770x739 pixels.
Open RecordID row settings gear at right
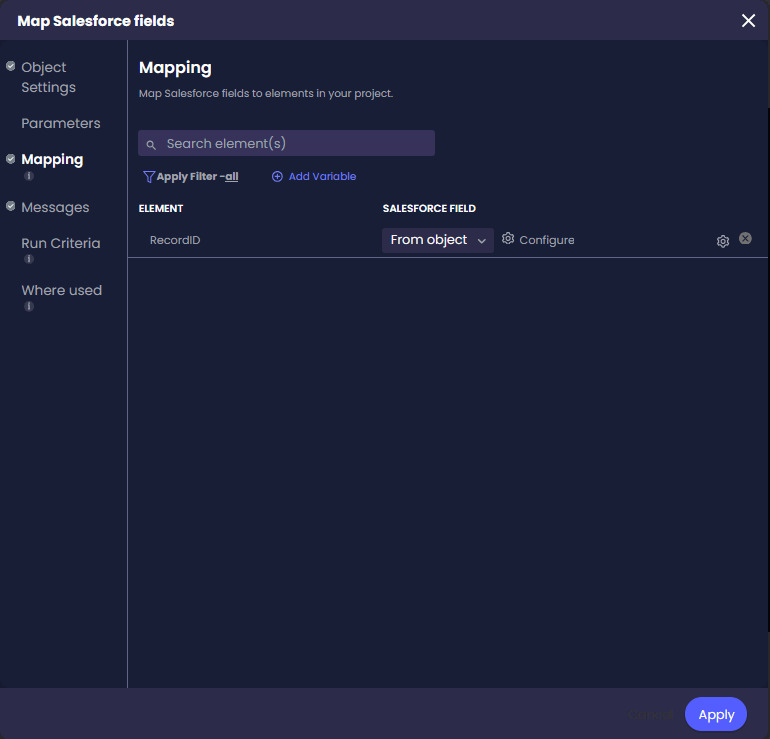(722, 241)
